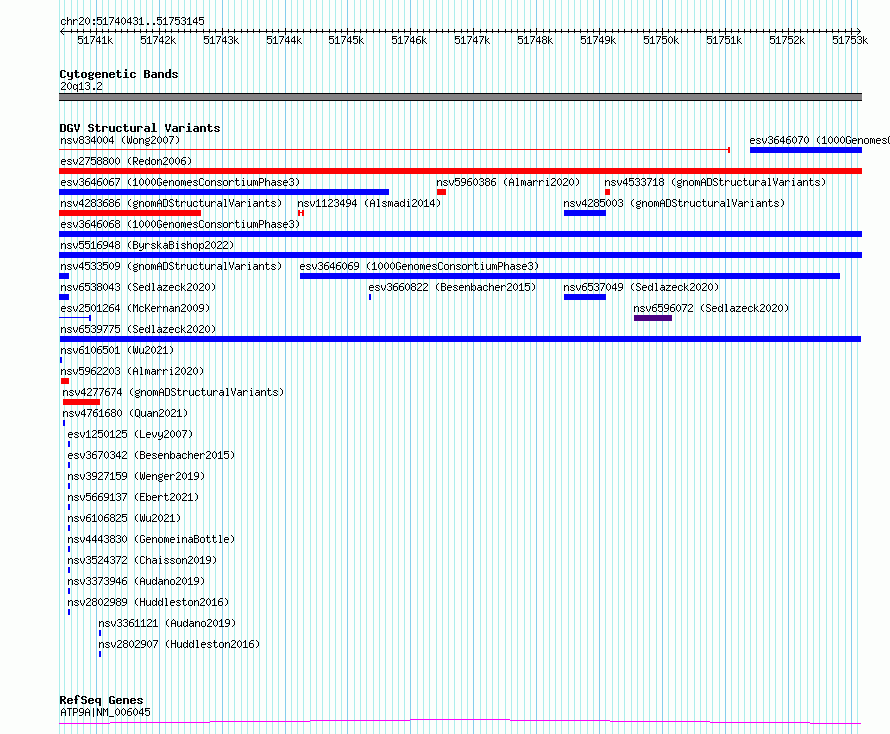Click the chr20:51740431..51753145 coordinate label
The width and height of the screenshot is (890, 734).
pyautogui.click(x=132, y=21)
